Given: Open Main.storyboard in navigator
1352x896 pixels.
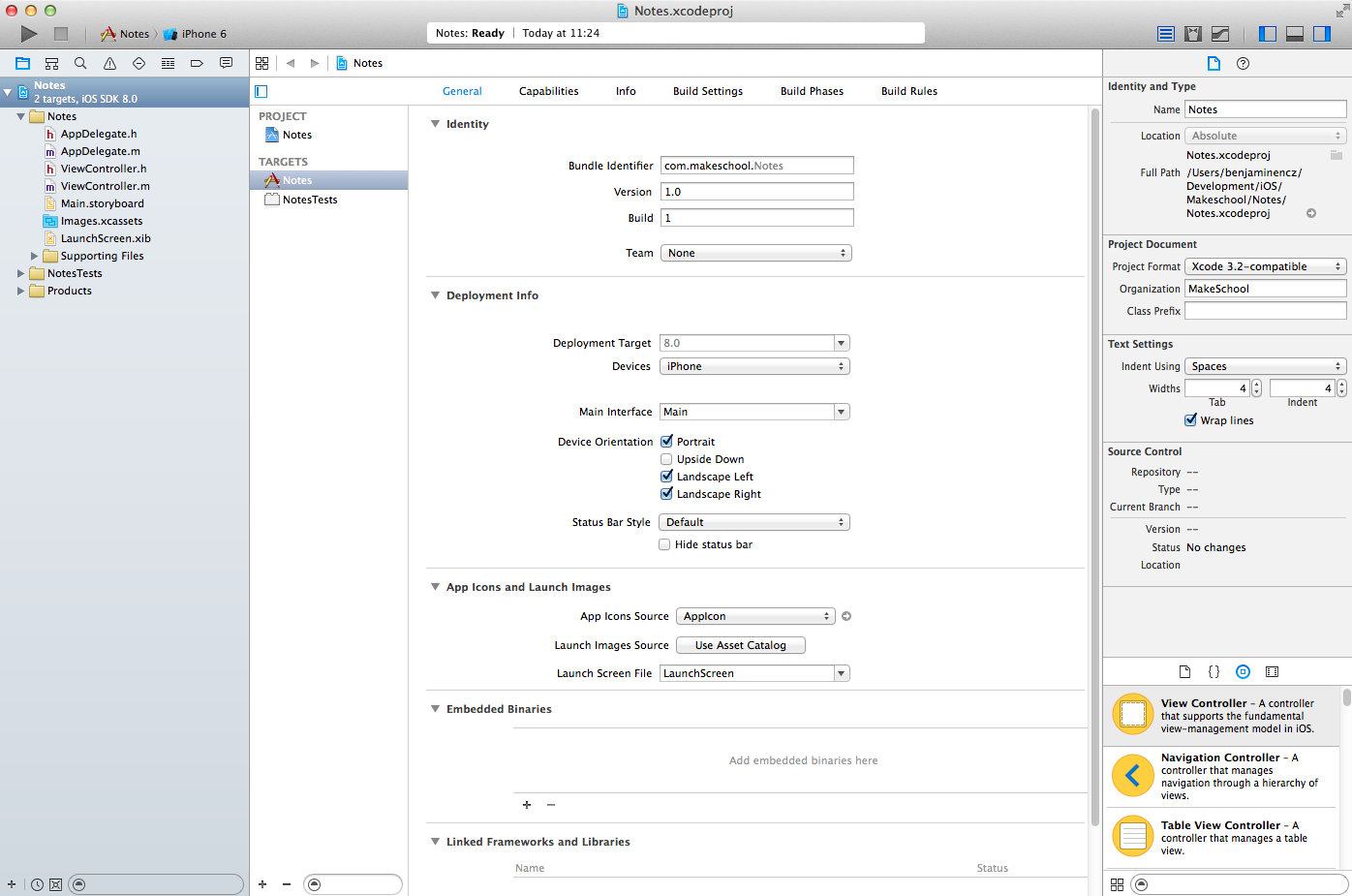Looking at the screenshot, I should click(x=102, y=203).
